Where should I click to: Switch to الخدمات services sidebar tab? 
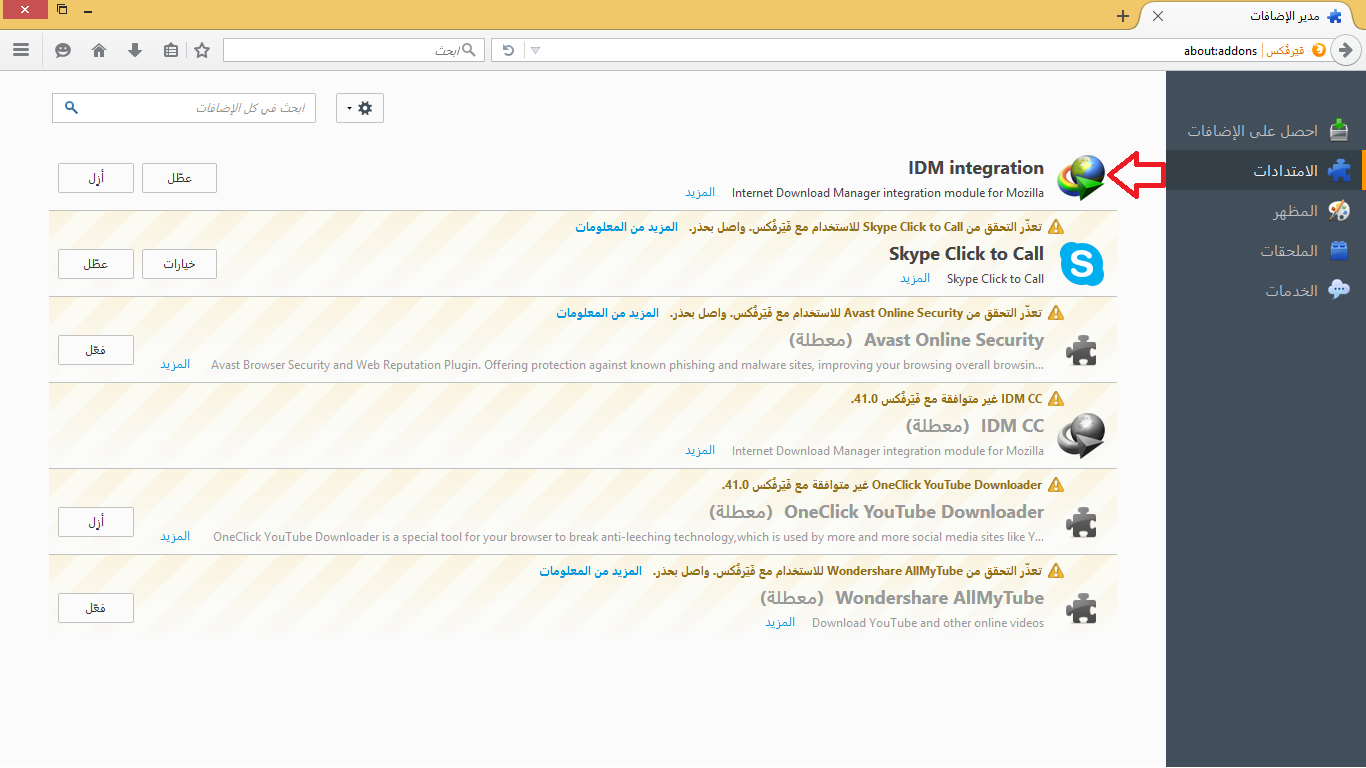(1266, 290)
